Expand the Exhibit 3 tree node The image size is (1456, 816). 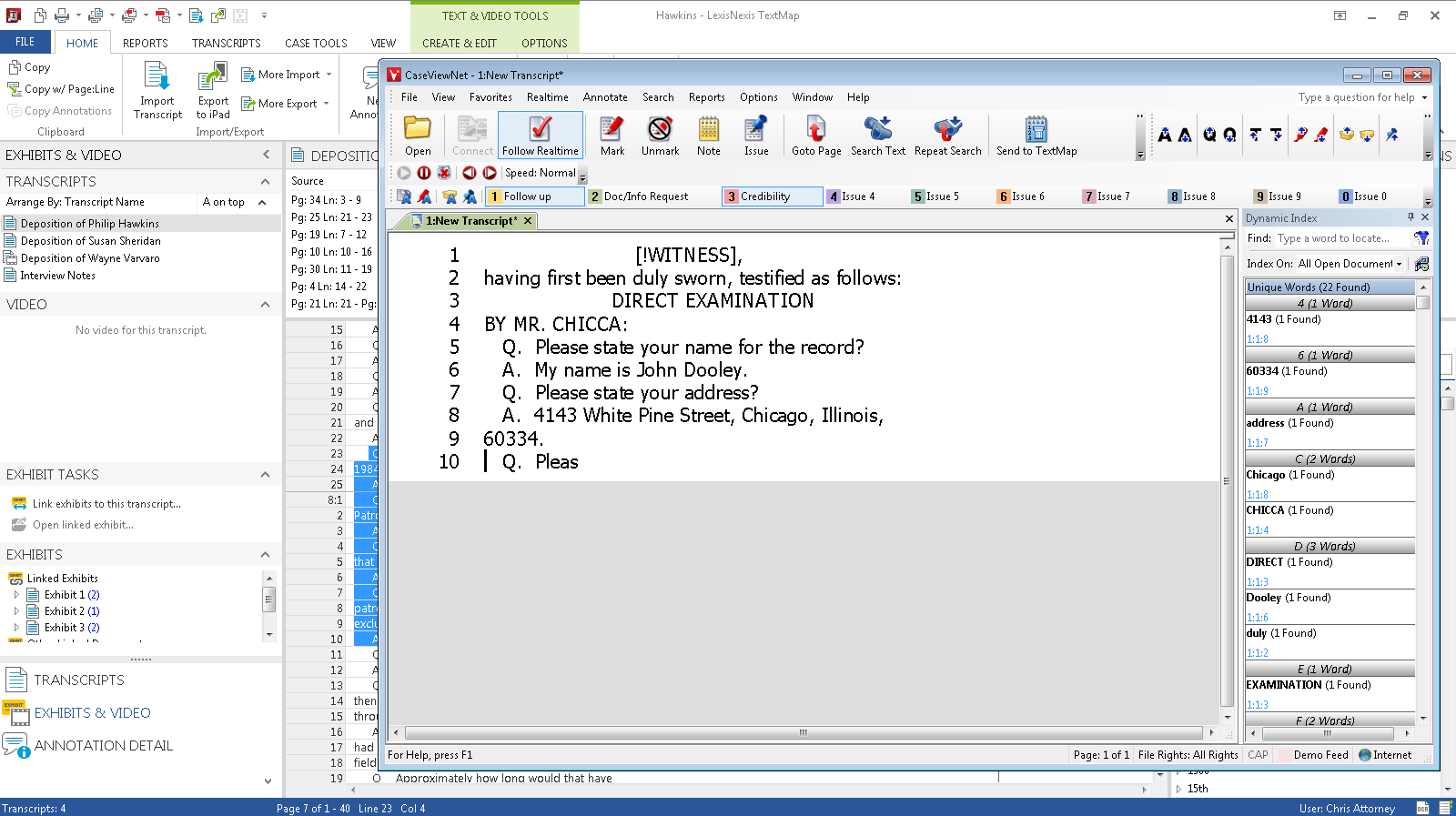[16, 628]
